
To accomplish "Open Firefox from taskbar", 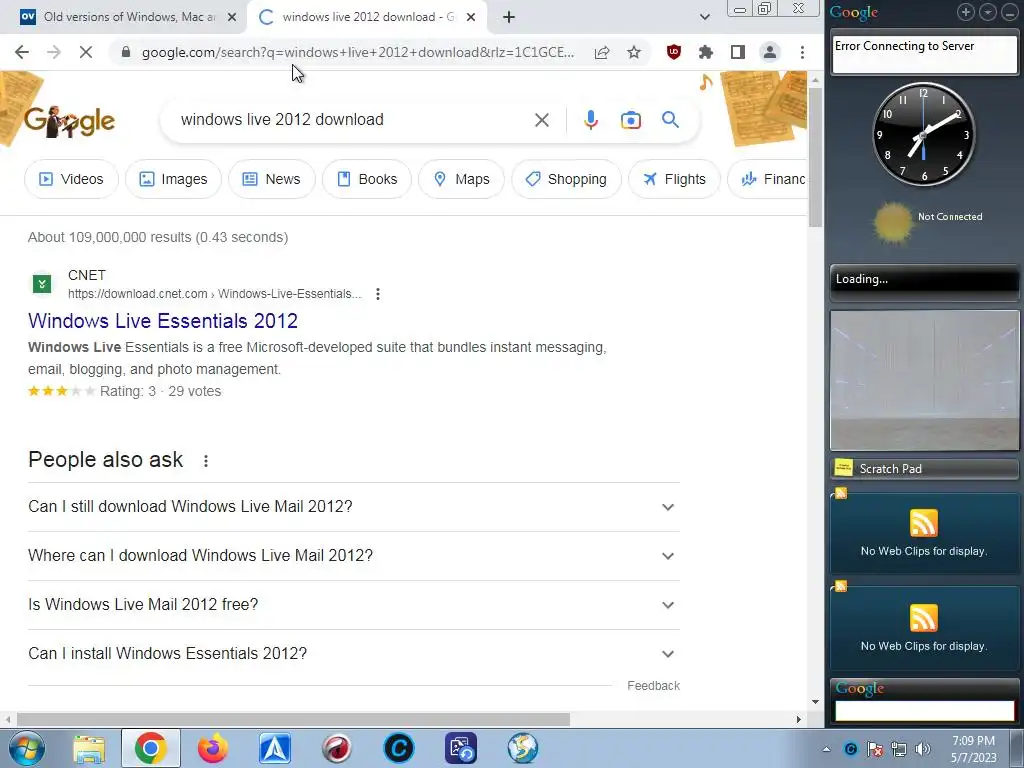I will [213, 748].
